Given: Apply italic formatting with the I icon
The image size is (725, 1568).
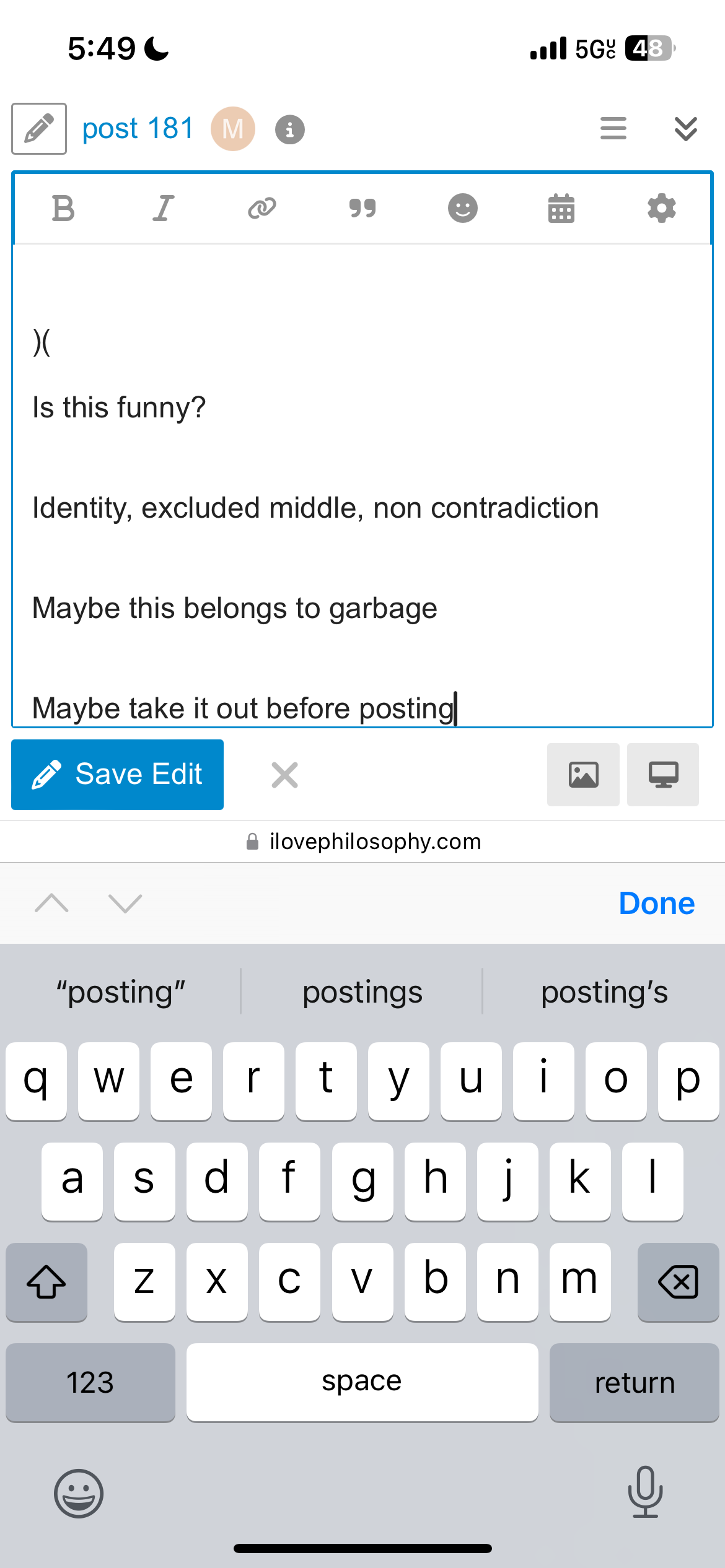Looking at the screenshot, I should [x=163, y=208].
